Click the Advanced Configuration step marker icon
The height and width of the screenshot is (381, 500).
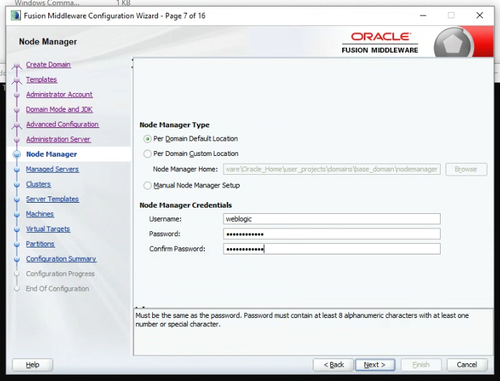tap(17, 125)
